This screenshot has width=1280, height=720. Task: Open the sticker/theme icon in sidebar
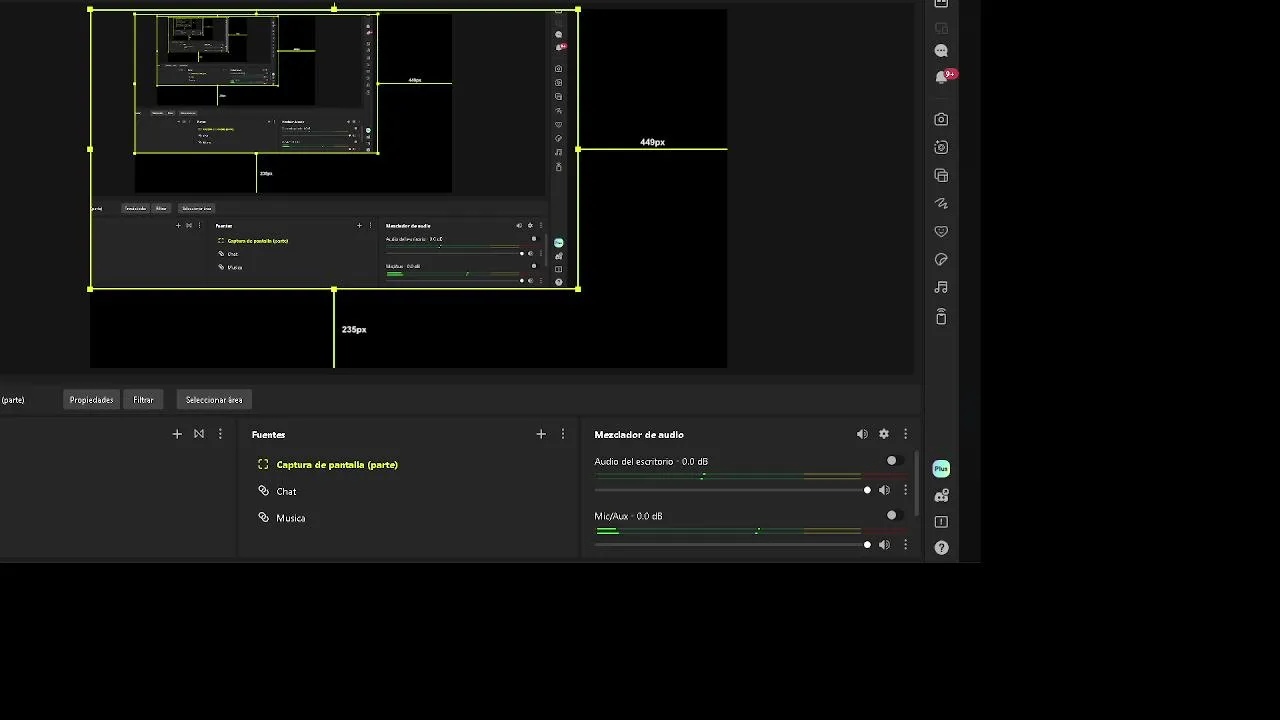pyautogui.click(x=941, y=259)
